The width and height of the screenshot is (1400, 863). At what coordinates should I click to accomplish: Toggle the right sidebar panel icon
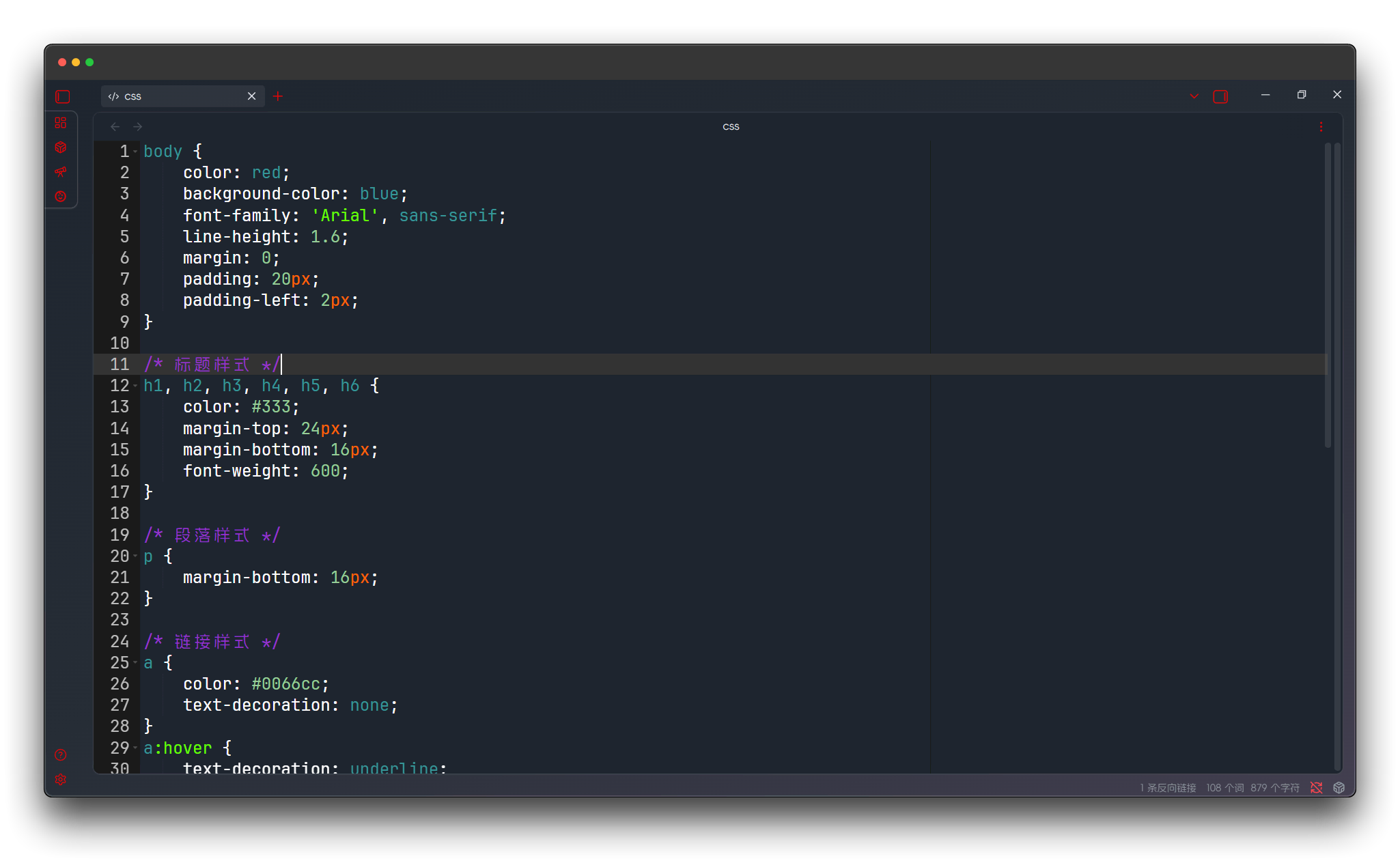pyautogui.click(x=1220, y=97)
